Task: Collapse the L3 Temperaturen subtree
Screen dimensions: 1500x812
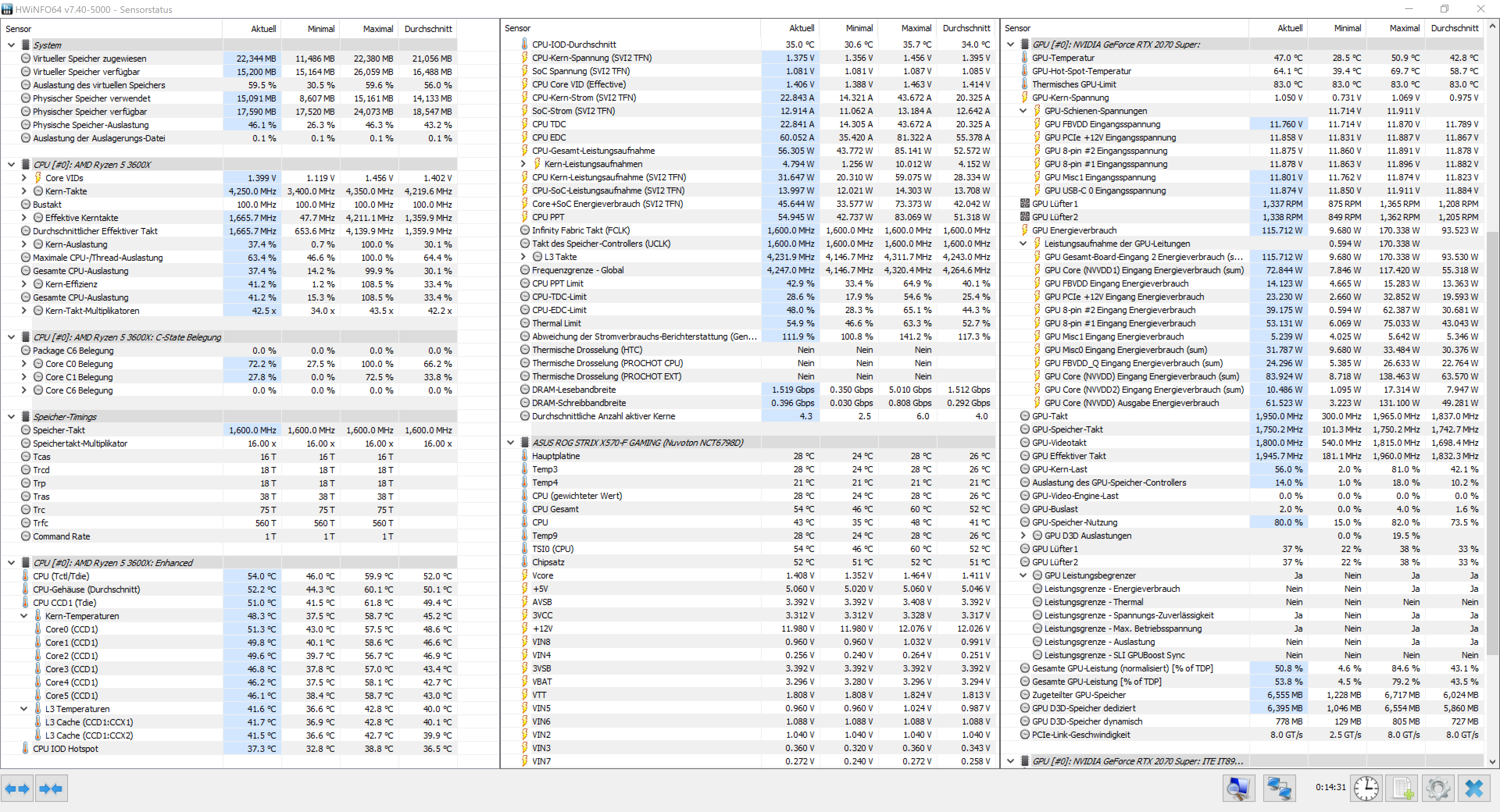Action: [x=24, y=709]
